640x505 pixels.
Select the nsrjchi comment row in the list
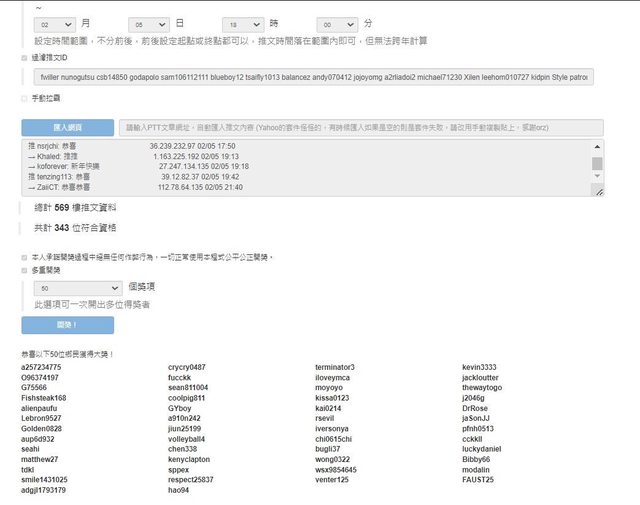(x=150, y=146)
